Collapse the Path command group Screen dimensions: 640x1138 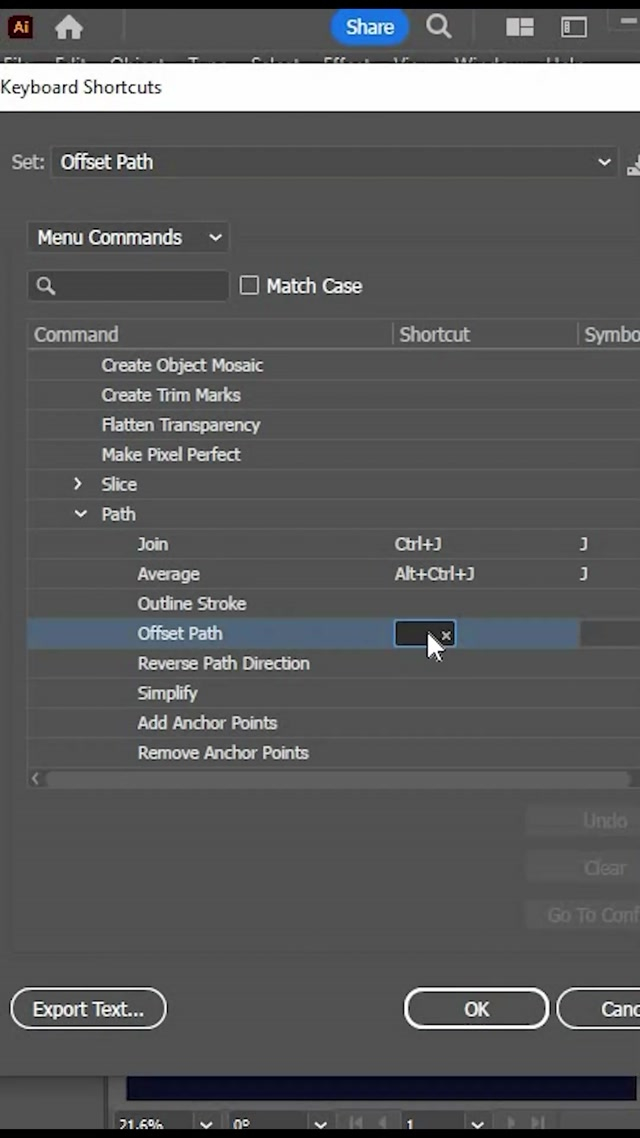pos(80,514)
